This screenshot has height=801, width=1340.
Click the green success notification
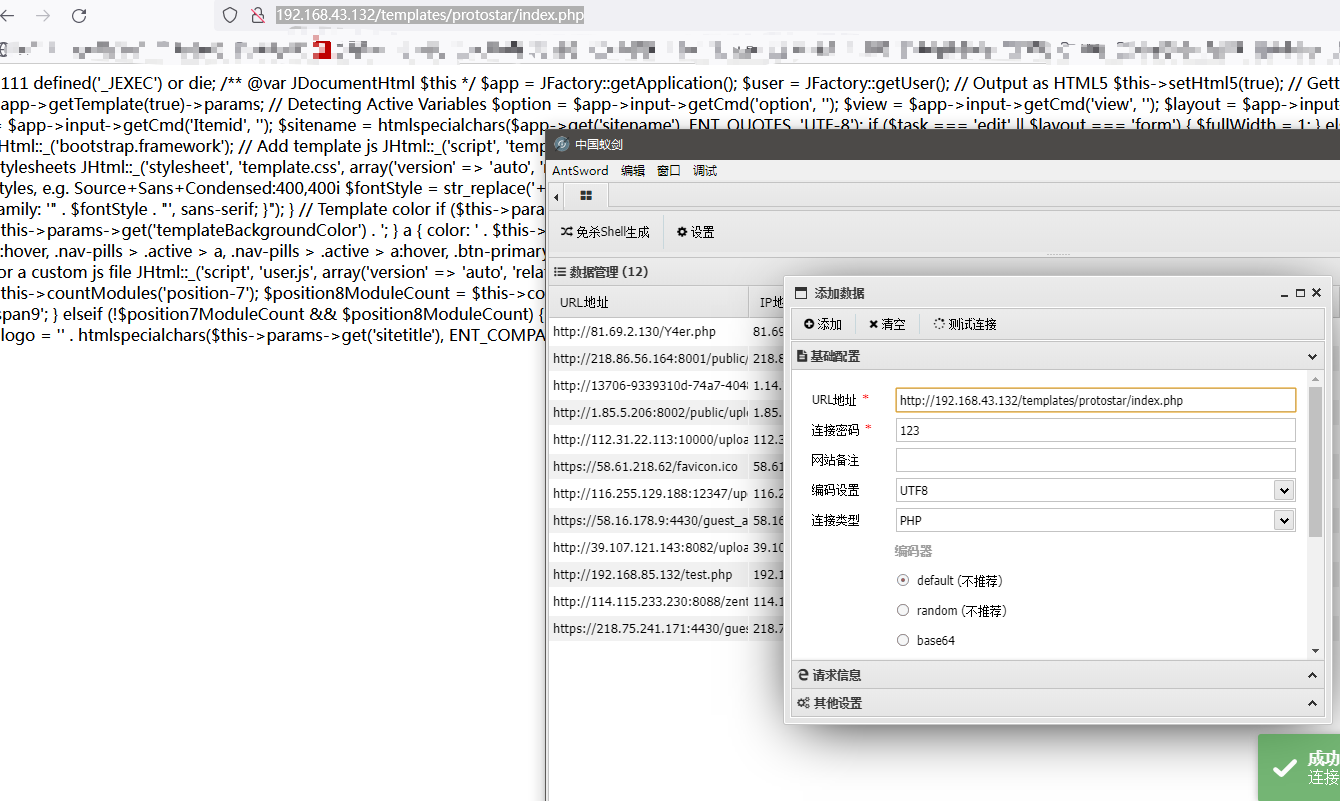(x=1299, y=767)
